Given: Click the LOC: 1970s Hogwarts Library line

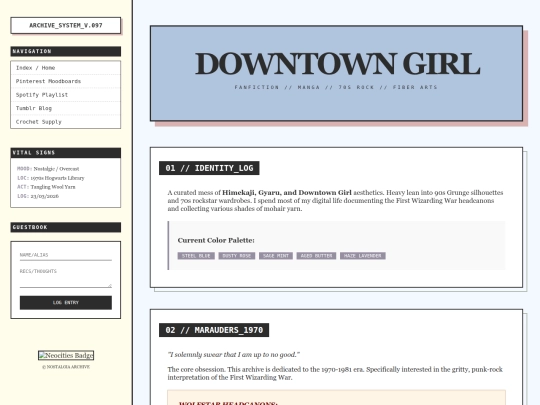Looking at the screenshot, I should pos(51,178).
